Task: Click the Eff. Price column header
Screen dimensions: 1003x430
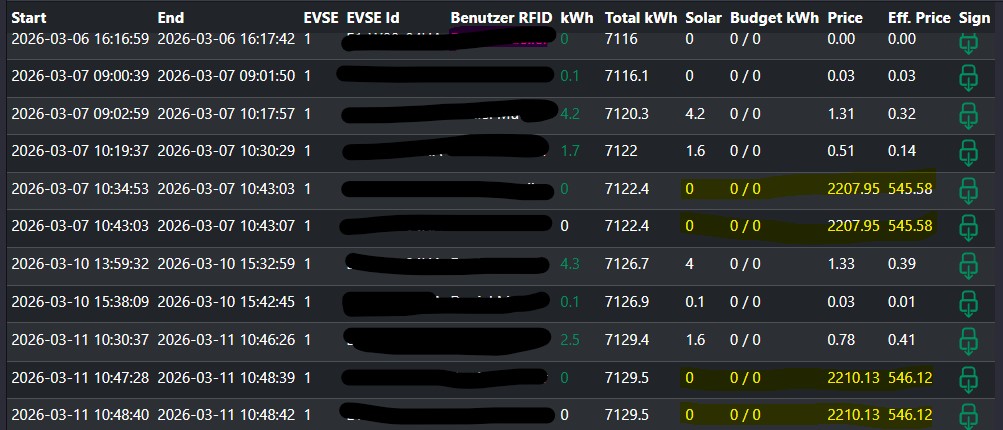Action: (917, 18)
